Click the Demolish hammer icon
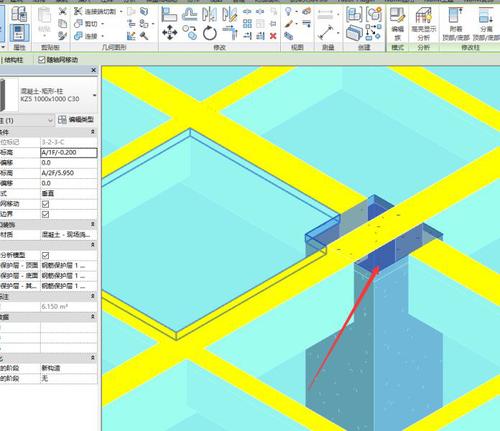 pyautogui.click(x=144, y=36)
